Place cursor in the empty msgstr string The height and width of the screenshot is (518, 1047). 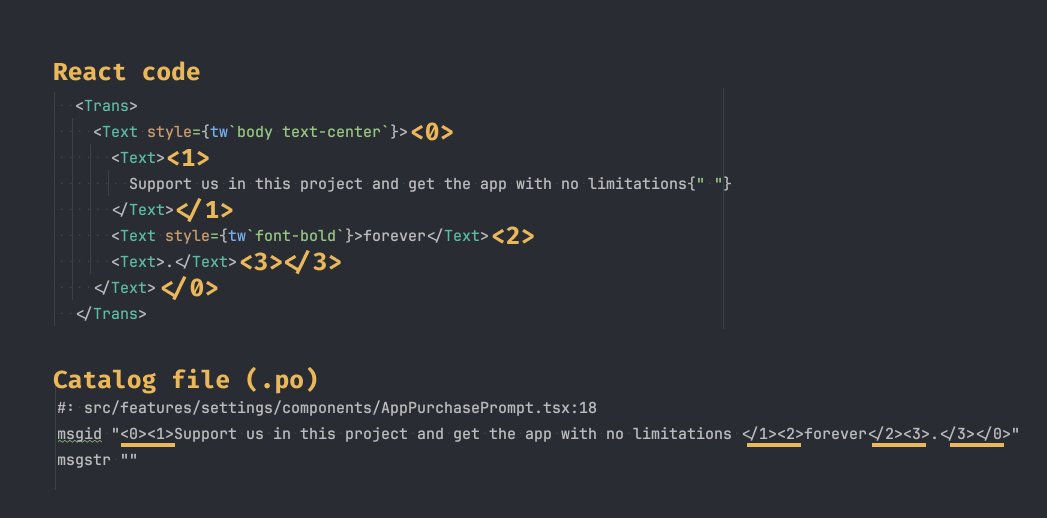point(128,460)
